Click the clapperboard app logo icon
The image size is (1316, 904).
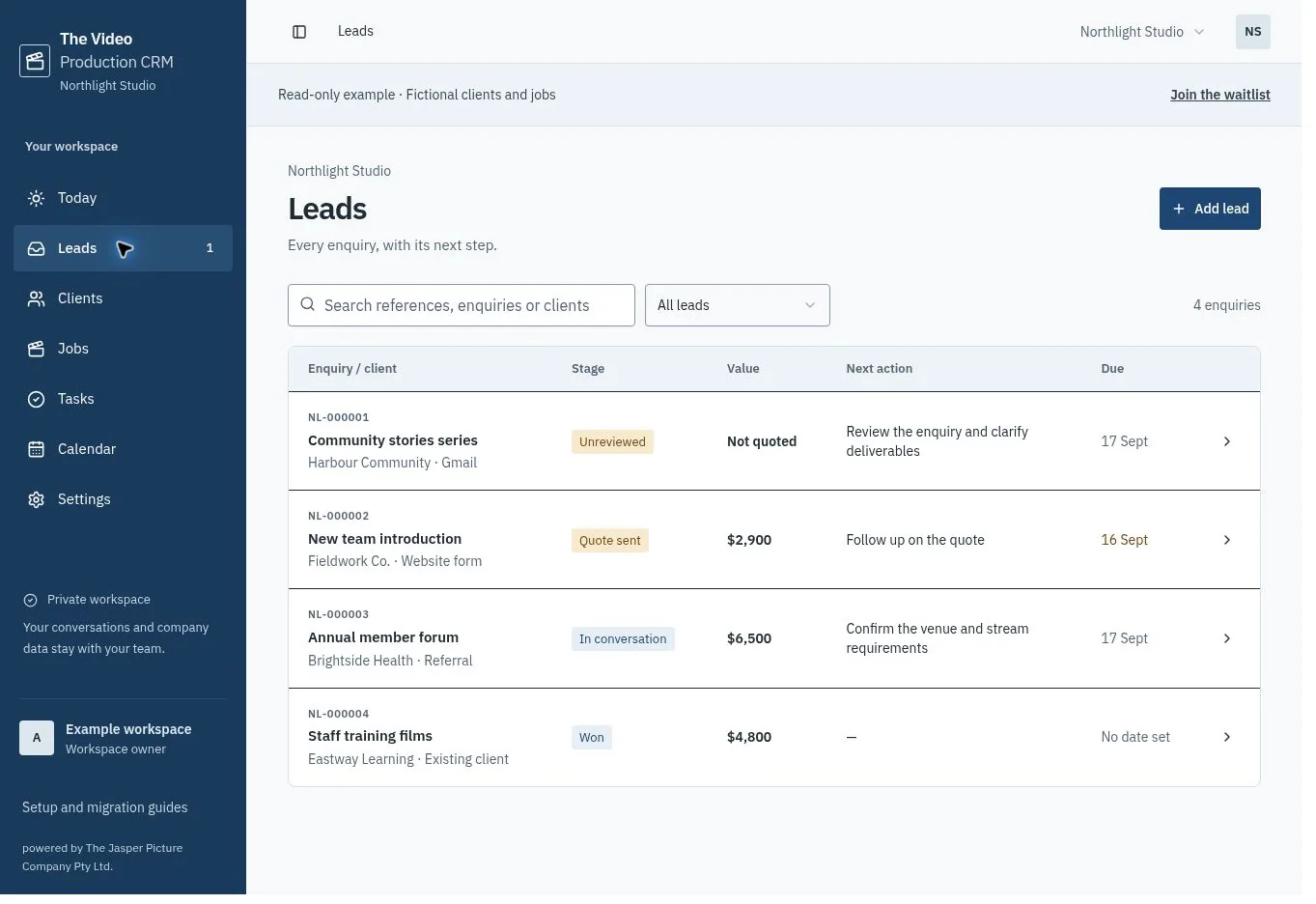pyautogui.click(x=35, y=61)
